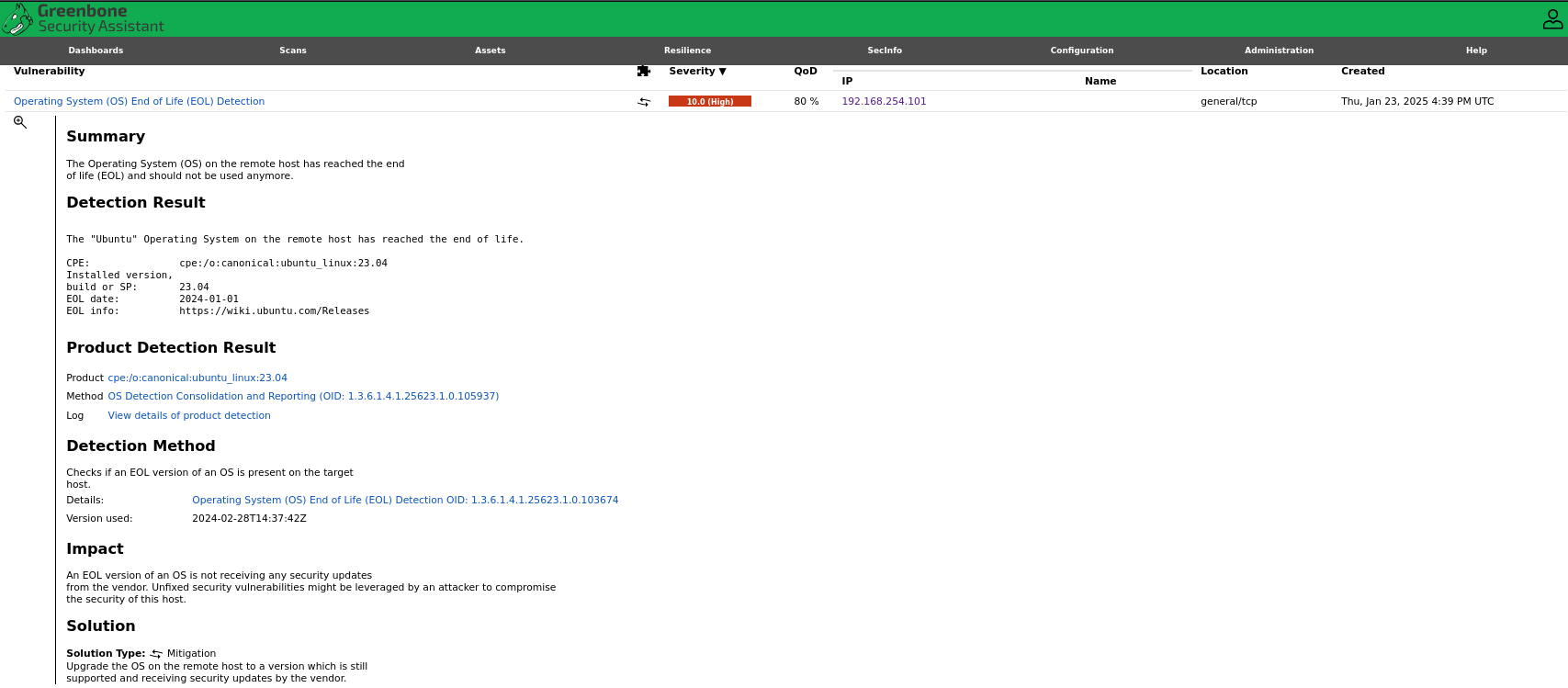Click the solution type puzzle icon header
The image size is (1568, 688).
tap(644, 71)
